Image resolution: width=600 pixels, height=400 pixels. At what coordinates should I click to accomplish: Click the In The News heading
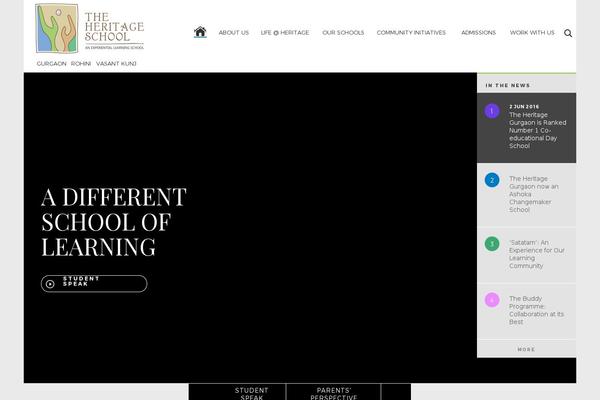pos(508,85)
